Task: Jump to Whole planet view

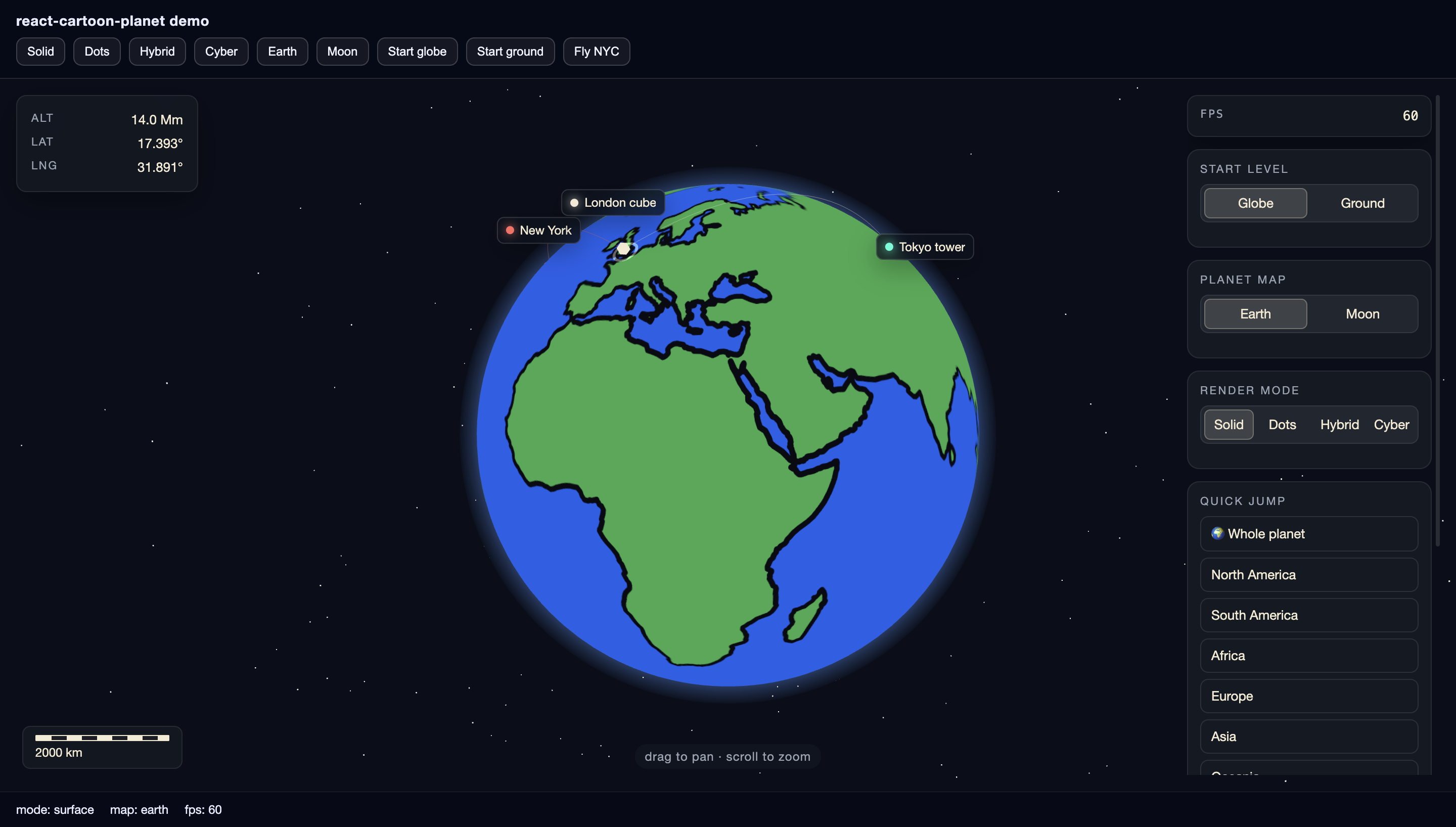Action: tap(1309, 534)
